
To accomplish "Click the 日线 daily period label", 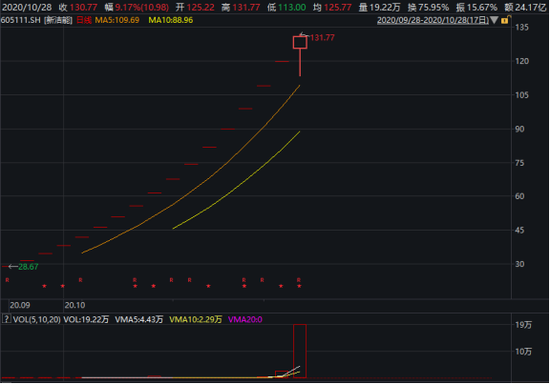I will point(84,20).
